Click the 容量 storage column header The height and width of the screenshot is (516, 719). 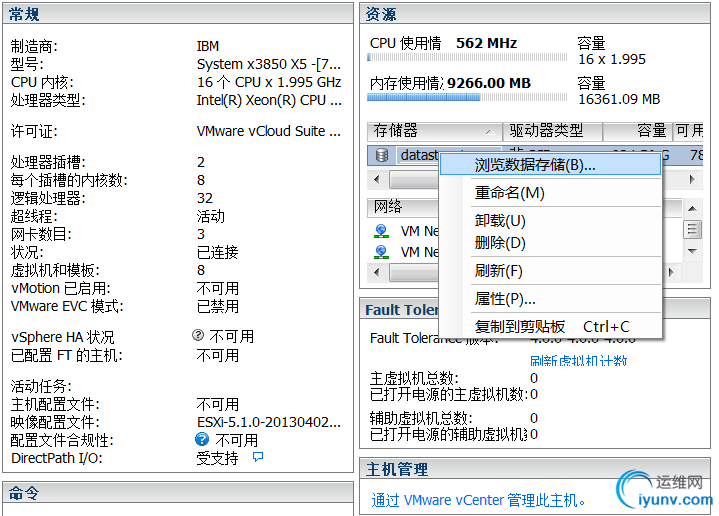tap(637, 131)
